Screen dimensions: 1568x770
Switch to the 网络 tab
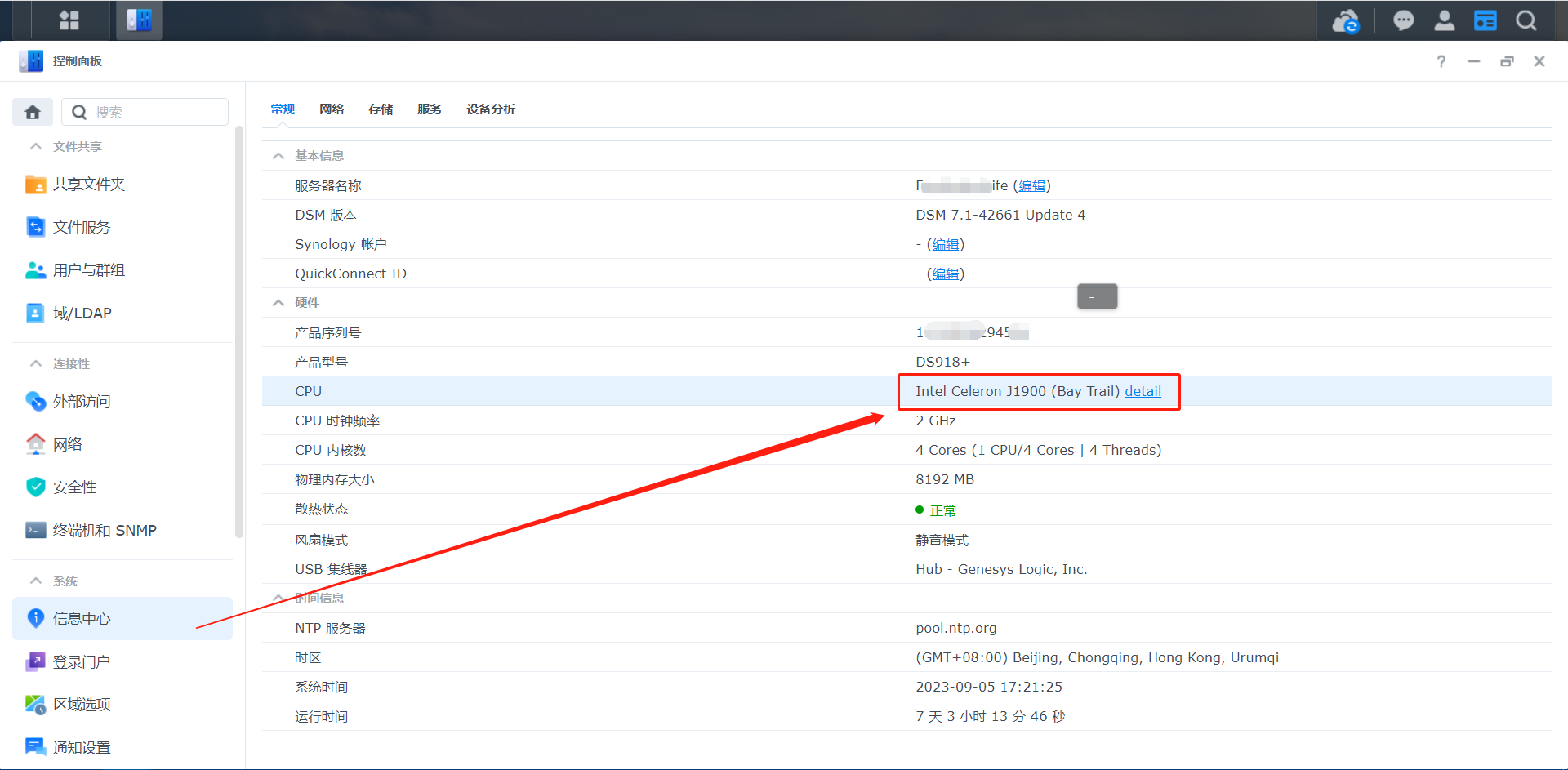(x=332, y=109)
